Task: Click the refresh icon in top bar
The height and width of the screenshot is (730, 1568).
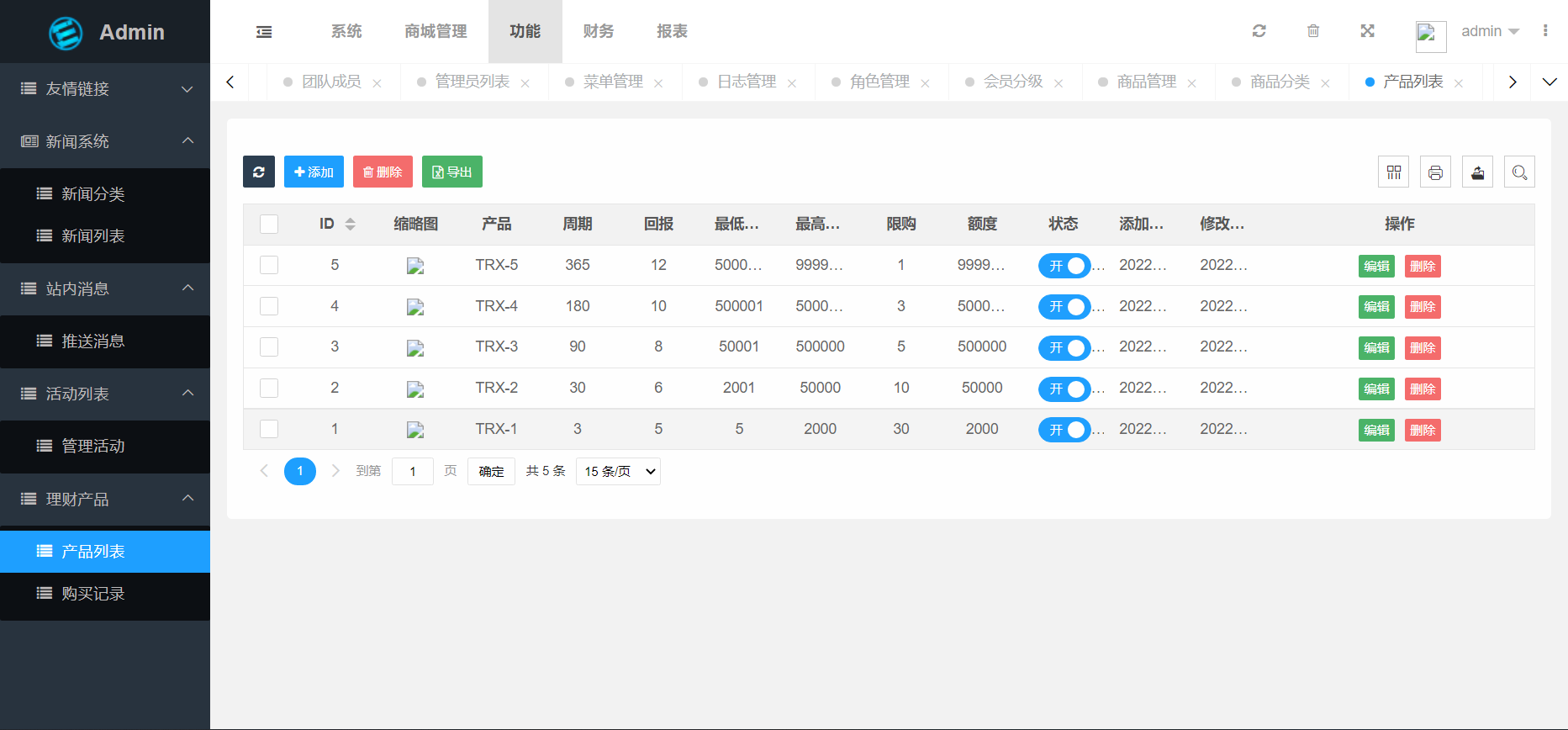Action: (1259, 31)
